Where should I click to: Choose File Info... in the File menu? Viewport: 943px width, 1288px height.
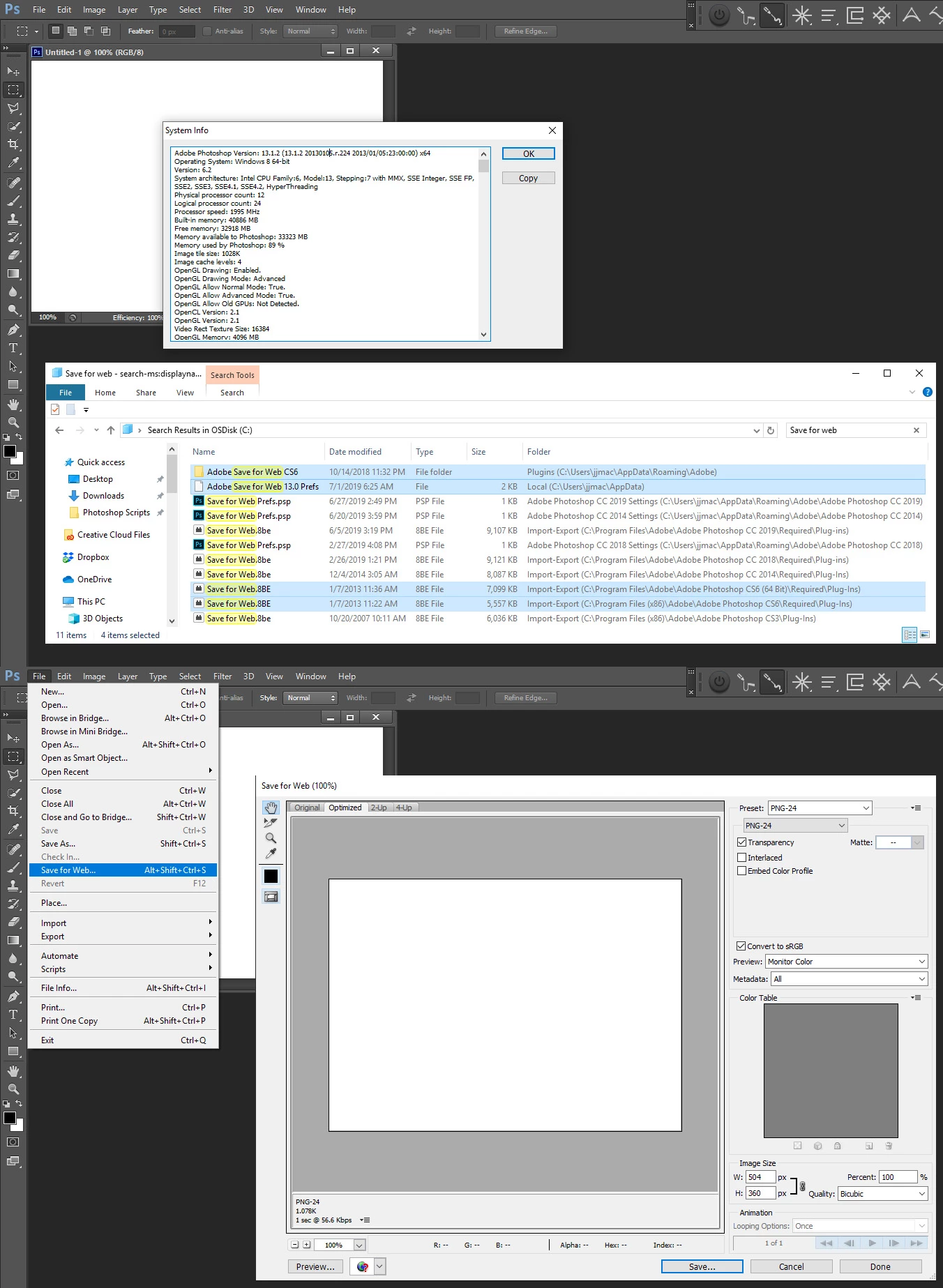[123, 988]
